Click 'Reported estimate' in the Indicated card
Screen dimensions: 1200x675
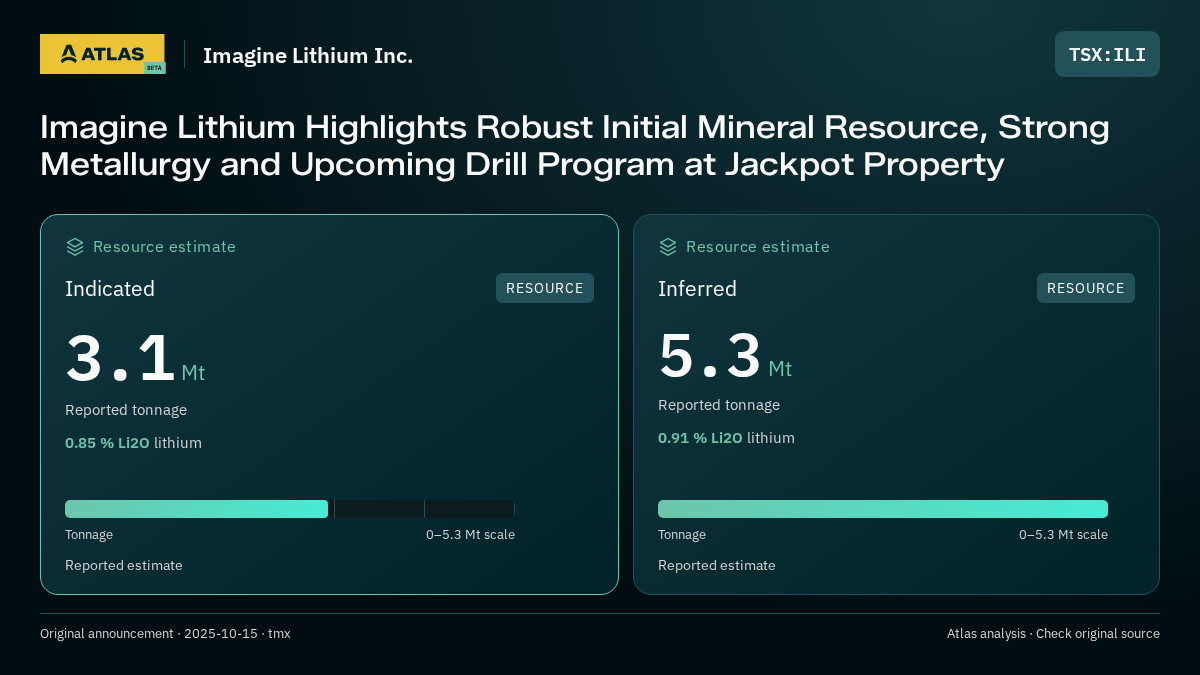tap(124, 566)
